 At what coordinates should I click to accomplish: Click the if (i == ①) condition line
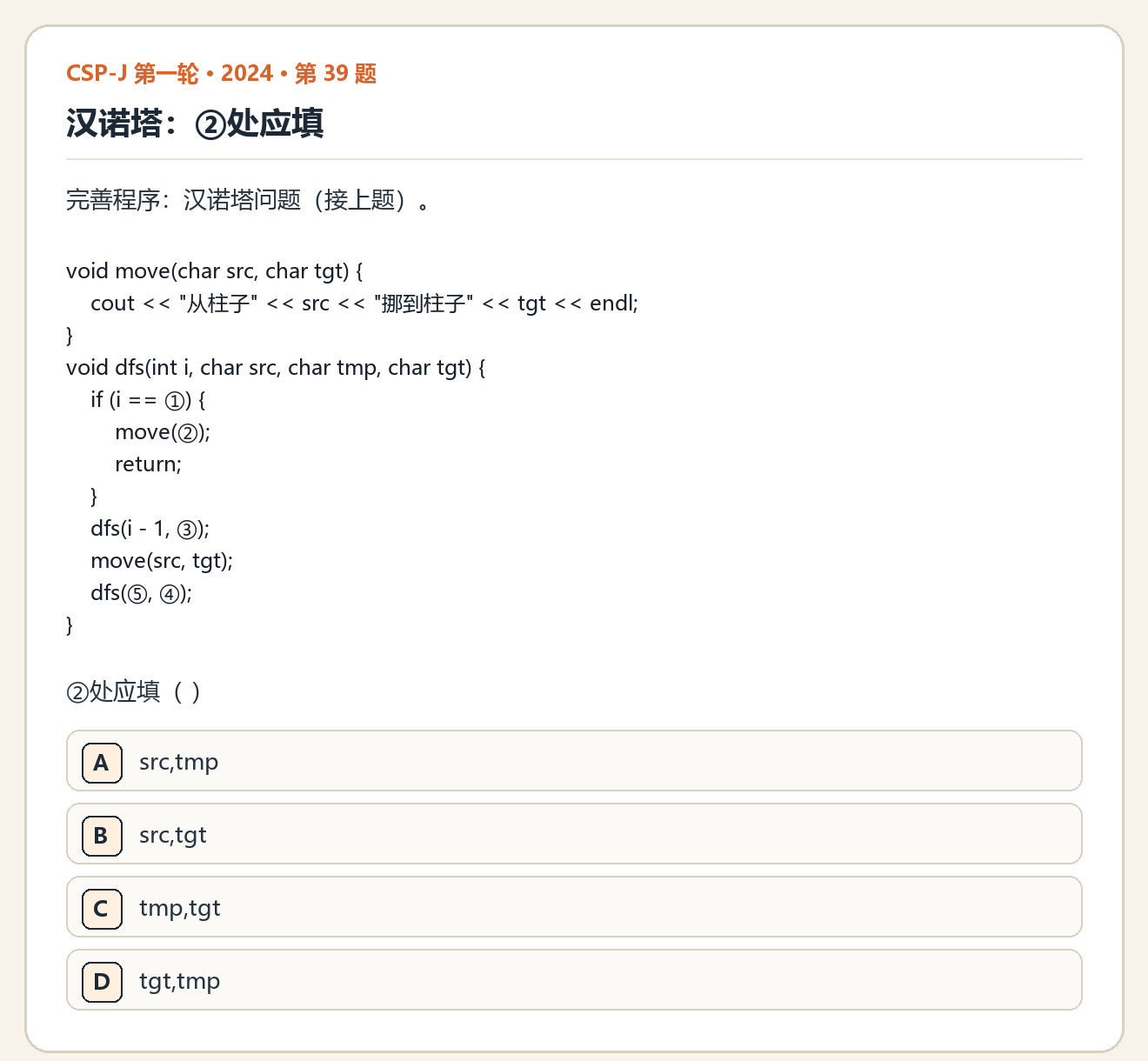pyautogui.click(x=148, y=400)
